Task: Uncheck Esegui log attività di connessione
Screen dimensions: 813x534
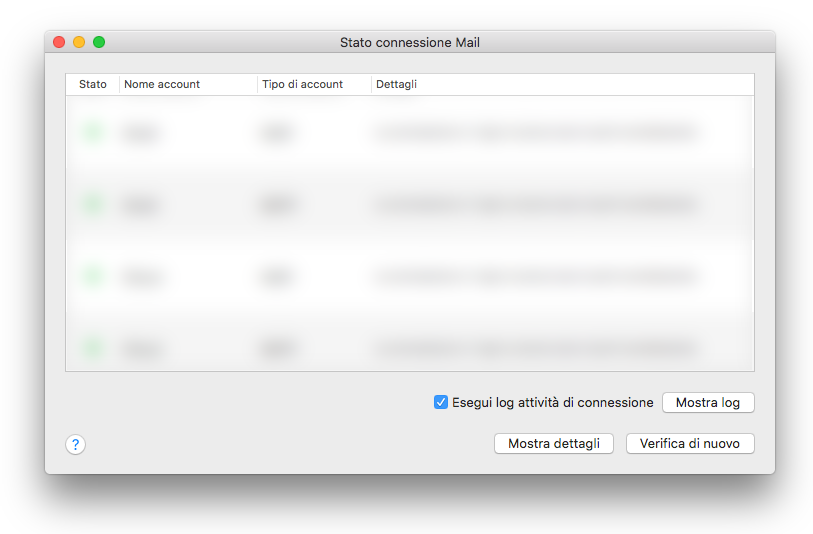Action: pyautogui.click(x=441, y=402)
